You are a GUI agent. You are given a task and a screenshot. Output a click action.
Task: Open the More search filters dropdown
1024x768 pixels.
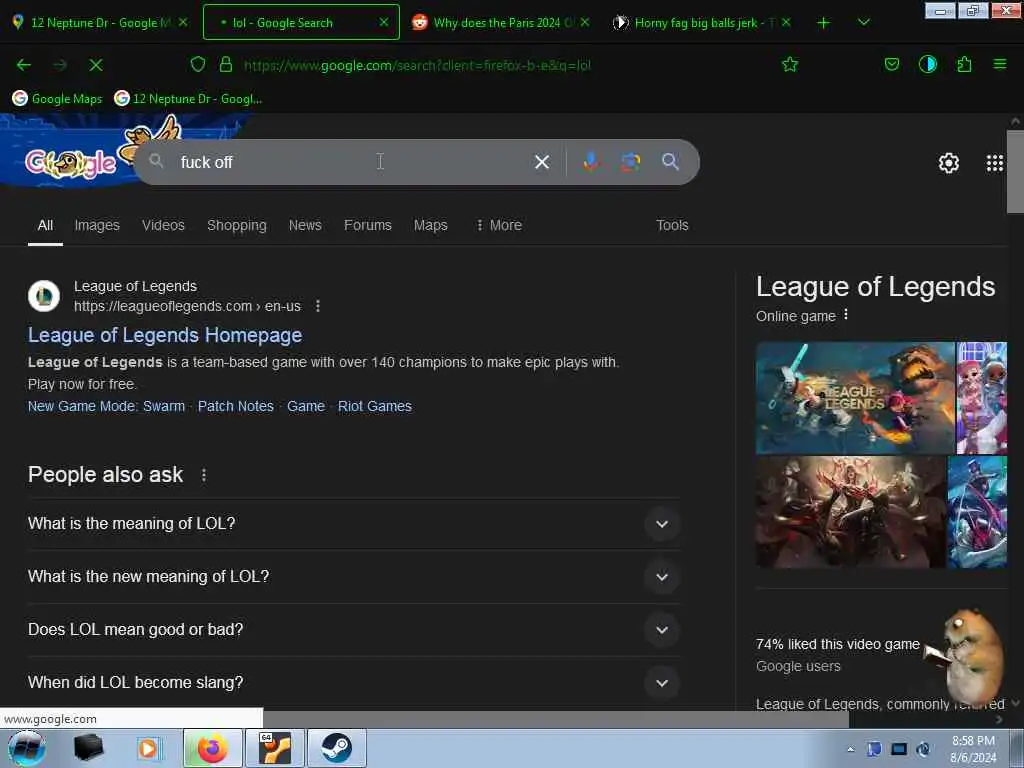click(499, 225)
